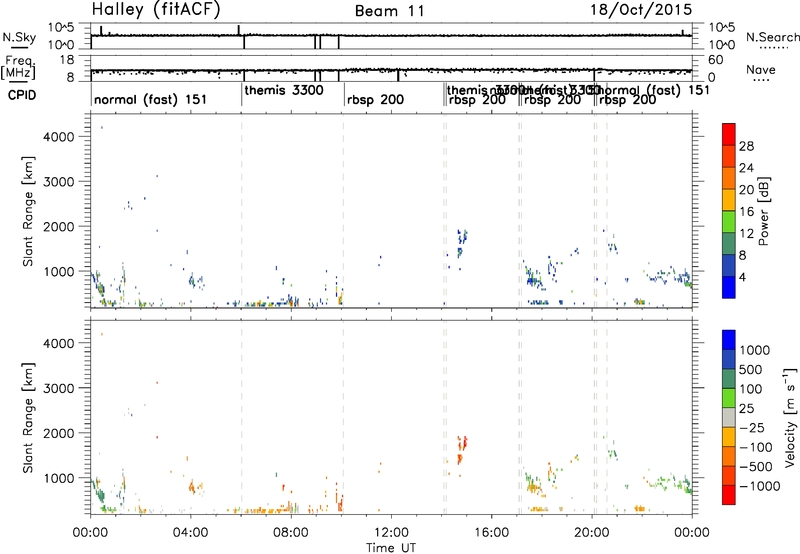Click the '4' label on the Power colorbar
Image resolution: width=800 pixels, height=554 pixels.
click(x=742, y=277)
